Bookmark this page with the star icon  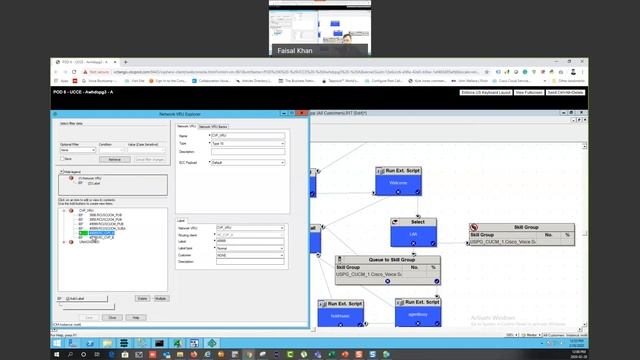487,72
